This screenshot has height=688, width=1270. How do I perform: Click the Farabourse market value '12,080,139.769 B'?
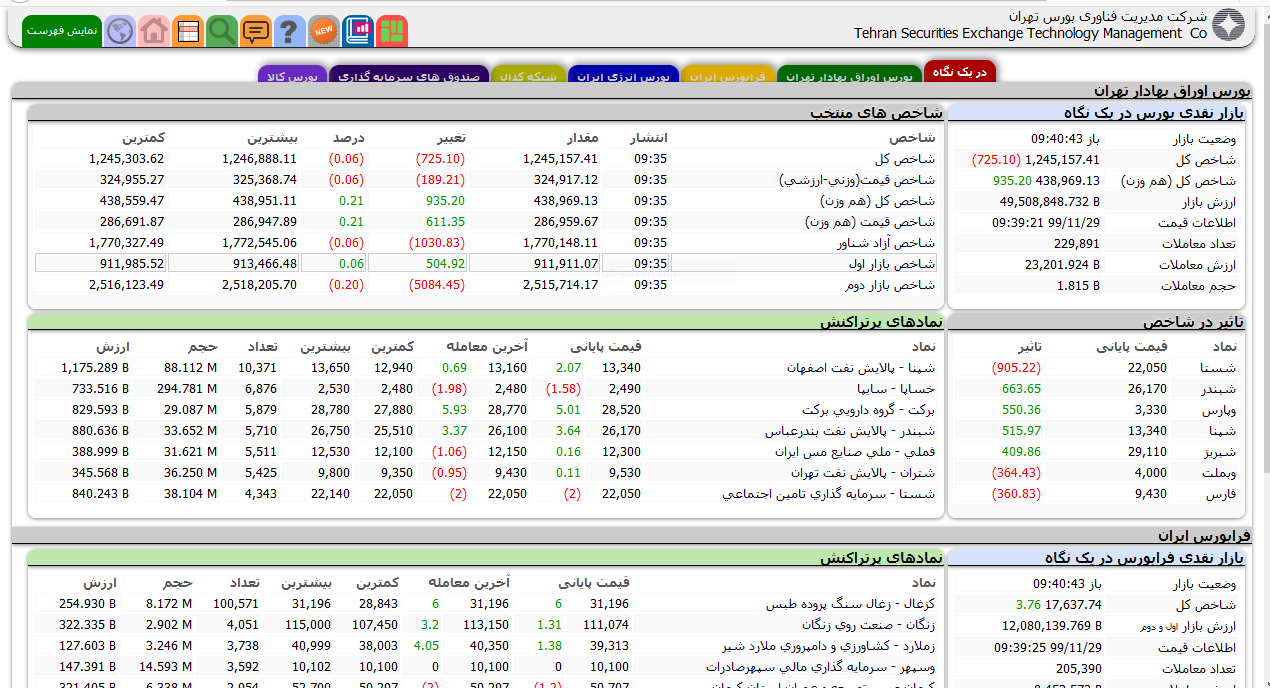pos(1051,626)
